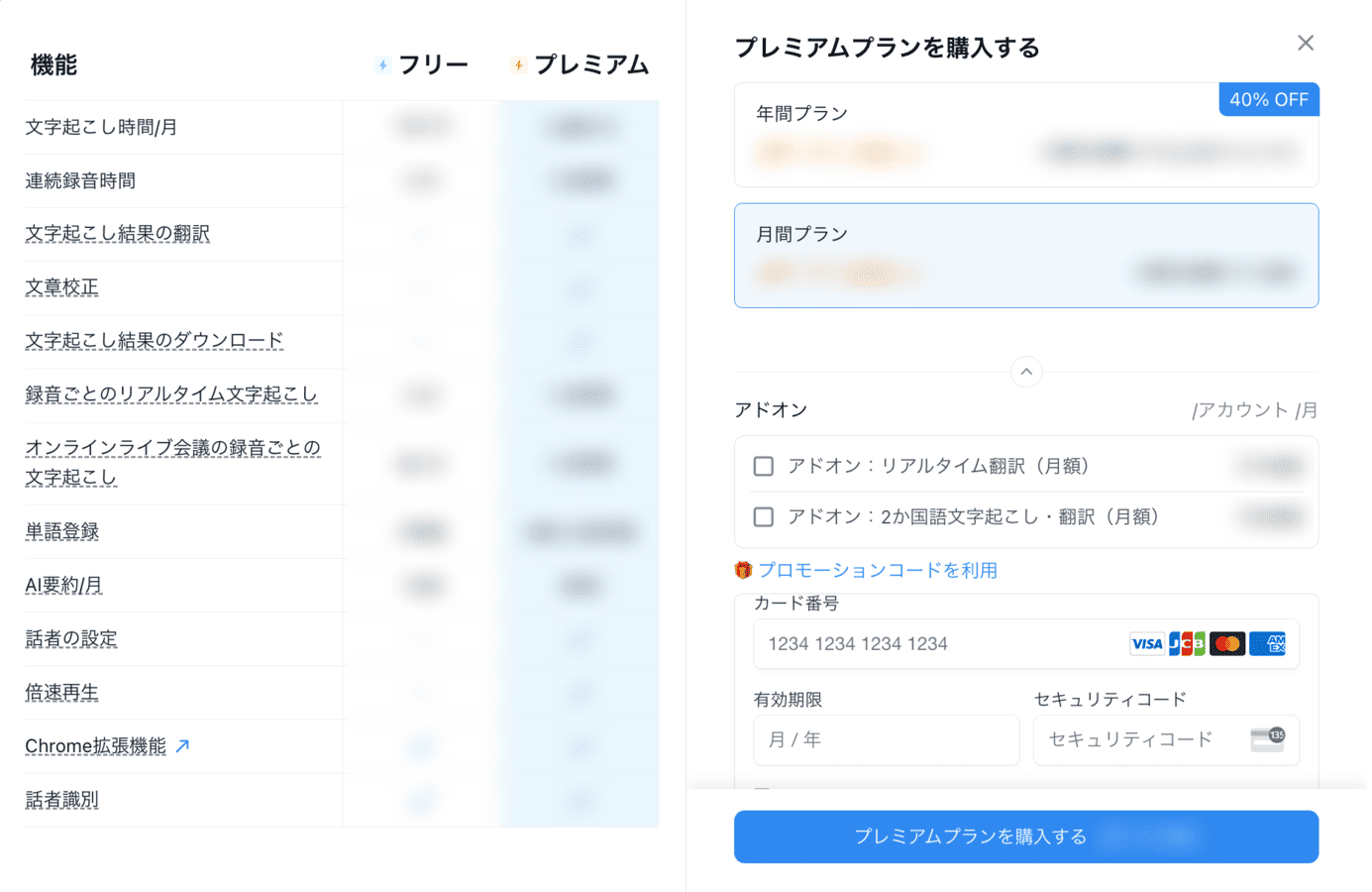
Task: Open the プロモーションコードを利用 link
Action: tap(878, 570)
